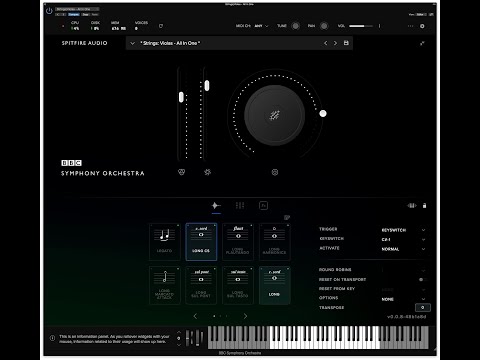Screen dimensions: 480x360
Task: Toggle the bottom-row Long tile corner indicator
Action: [x=288, y=269]
